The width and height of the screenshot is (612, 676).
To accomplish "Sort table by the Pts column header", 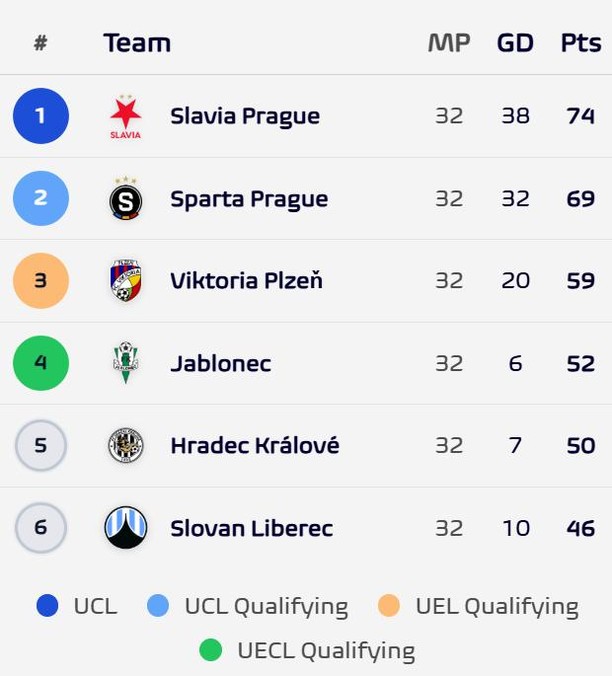I will pyautogui.click(x=581, y=43).
